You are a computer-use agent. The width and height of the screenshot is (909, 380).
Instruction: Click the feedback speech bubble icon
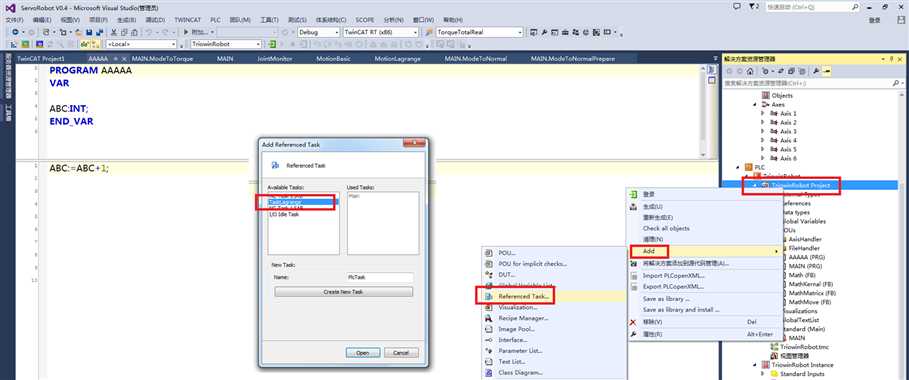tap(737, 7)
